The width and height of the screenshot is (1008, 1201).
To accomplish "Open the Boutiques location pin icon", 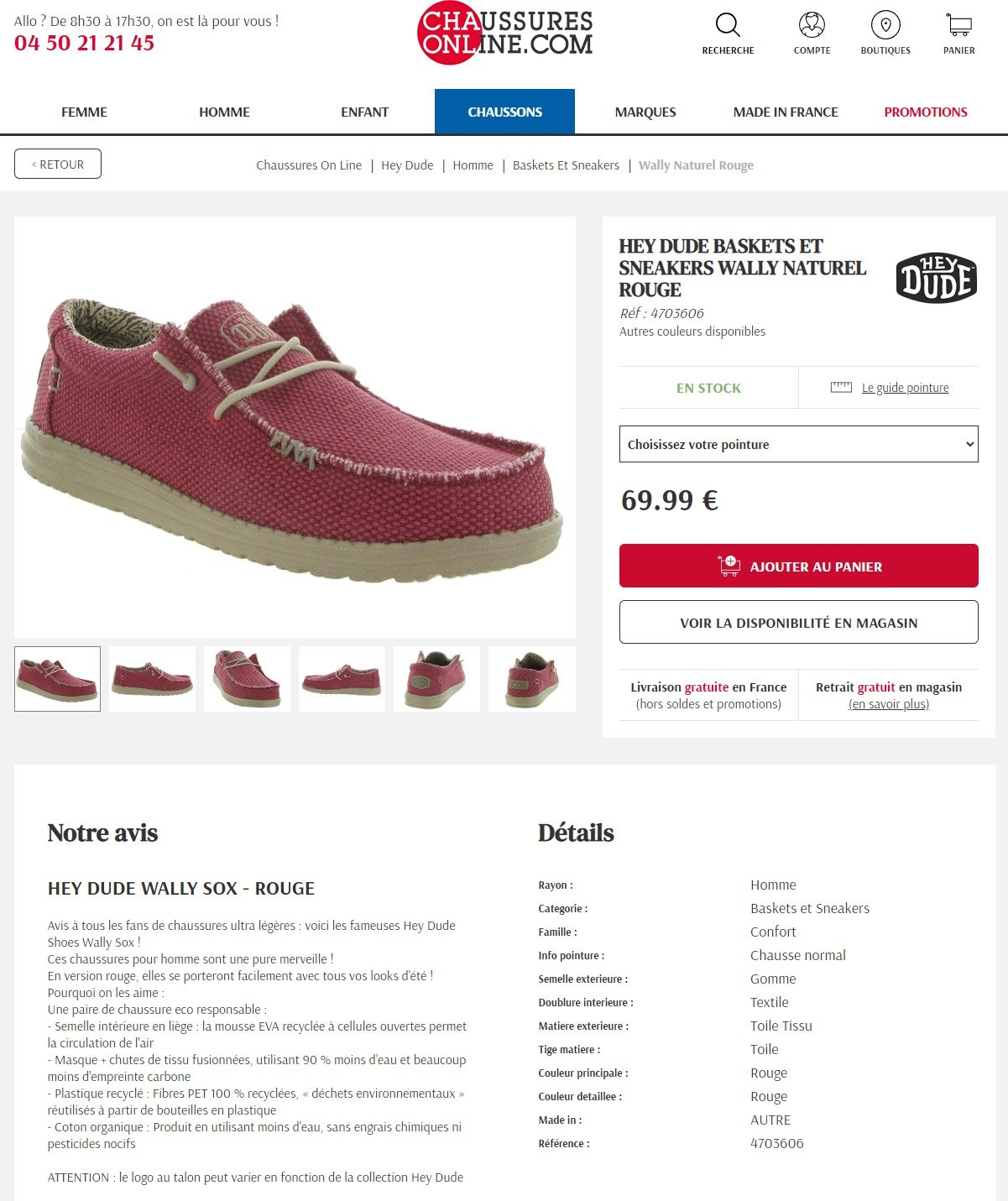I will (x=885, y=25).
